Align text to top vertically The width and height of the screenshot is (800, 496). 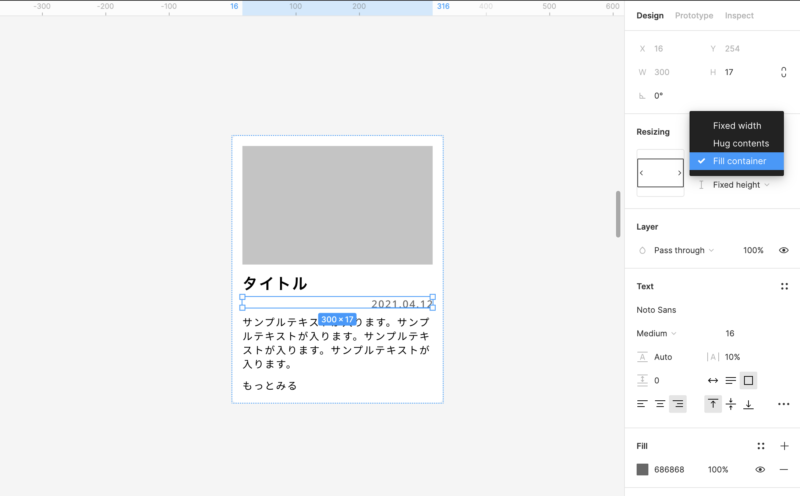[713, 404]
